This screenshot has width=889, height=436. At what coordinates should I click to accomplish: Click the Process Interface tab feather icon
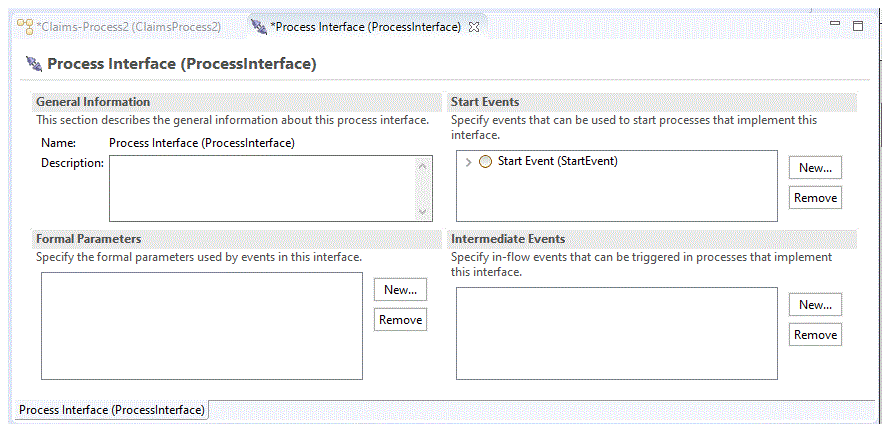pos(259,27)
